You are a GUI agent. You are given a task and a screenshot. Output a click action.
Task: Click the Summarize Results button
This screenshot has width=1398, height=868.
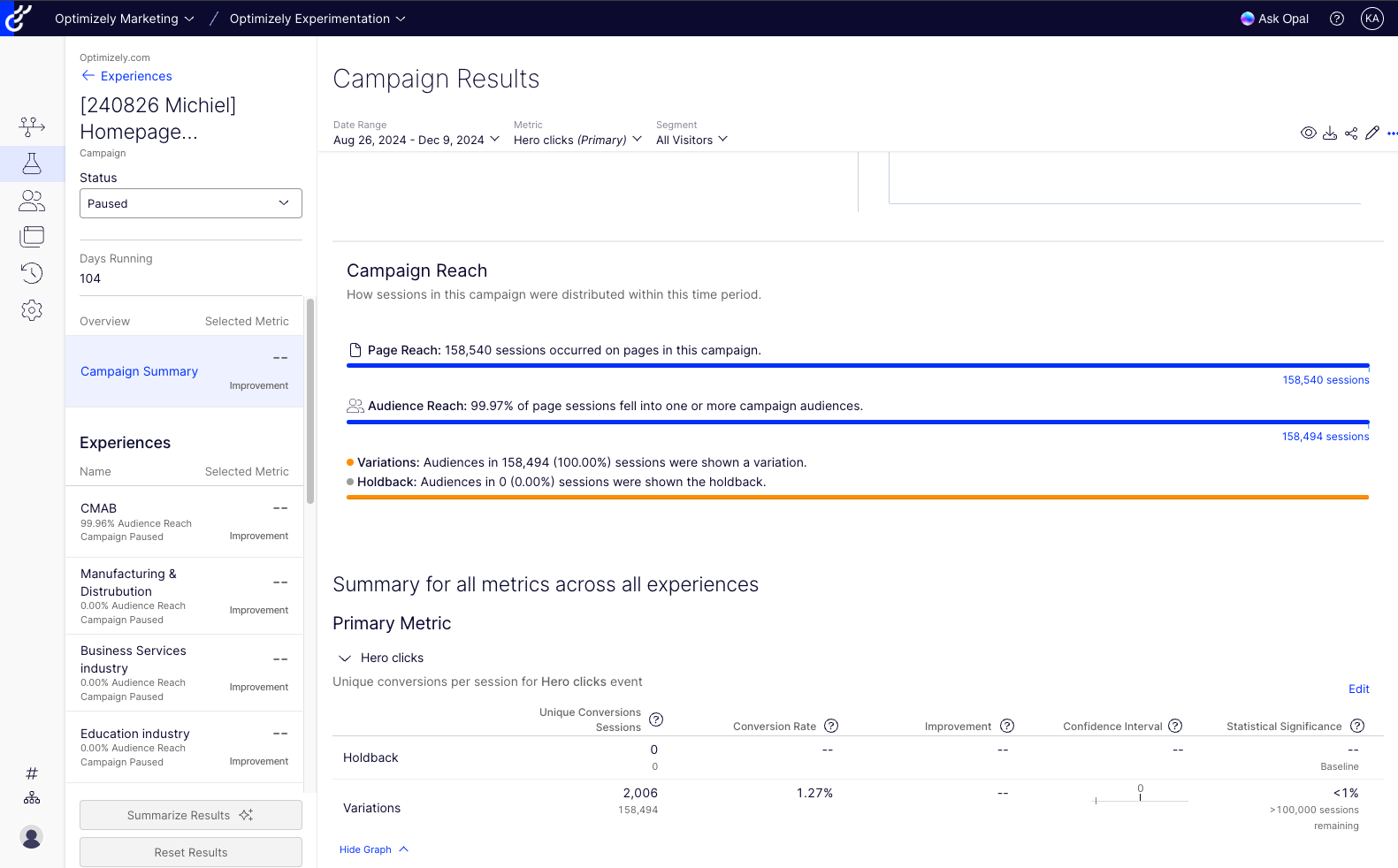(191, 815)
